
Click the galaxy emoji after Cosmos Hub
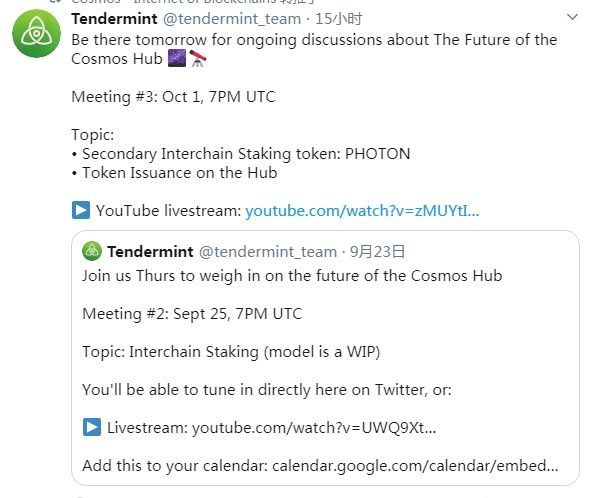click(177, 59)
